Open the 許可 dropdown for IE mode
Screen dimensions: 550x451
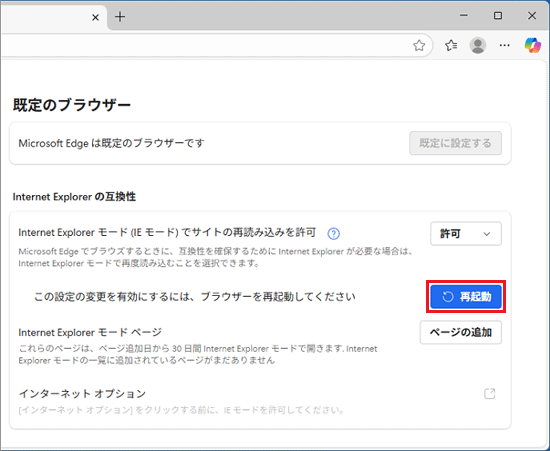coord(466,234)
